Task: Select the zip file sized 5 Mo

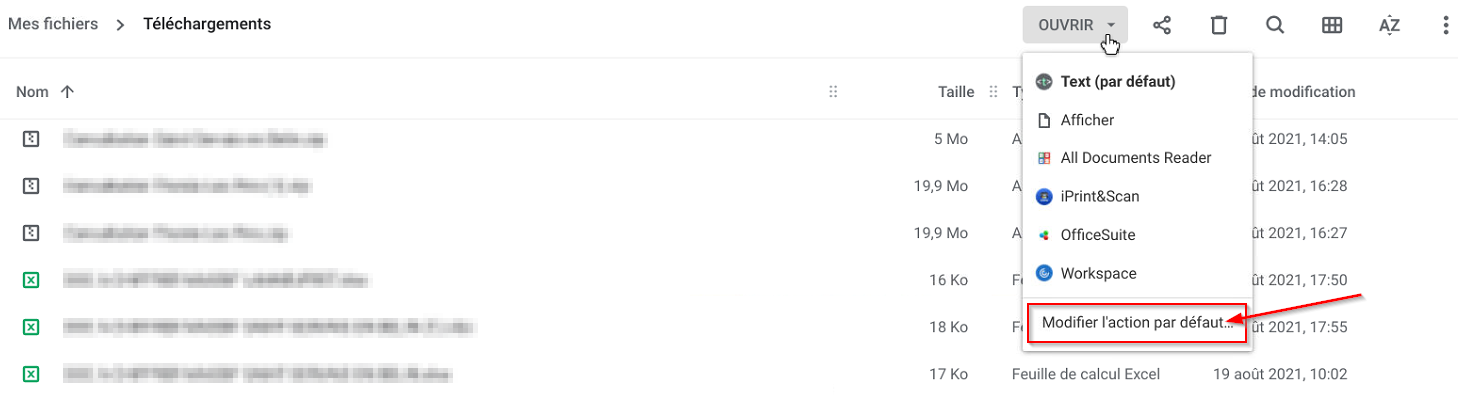Action: (x=500, y=139)
